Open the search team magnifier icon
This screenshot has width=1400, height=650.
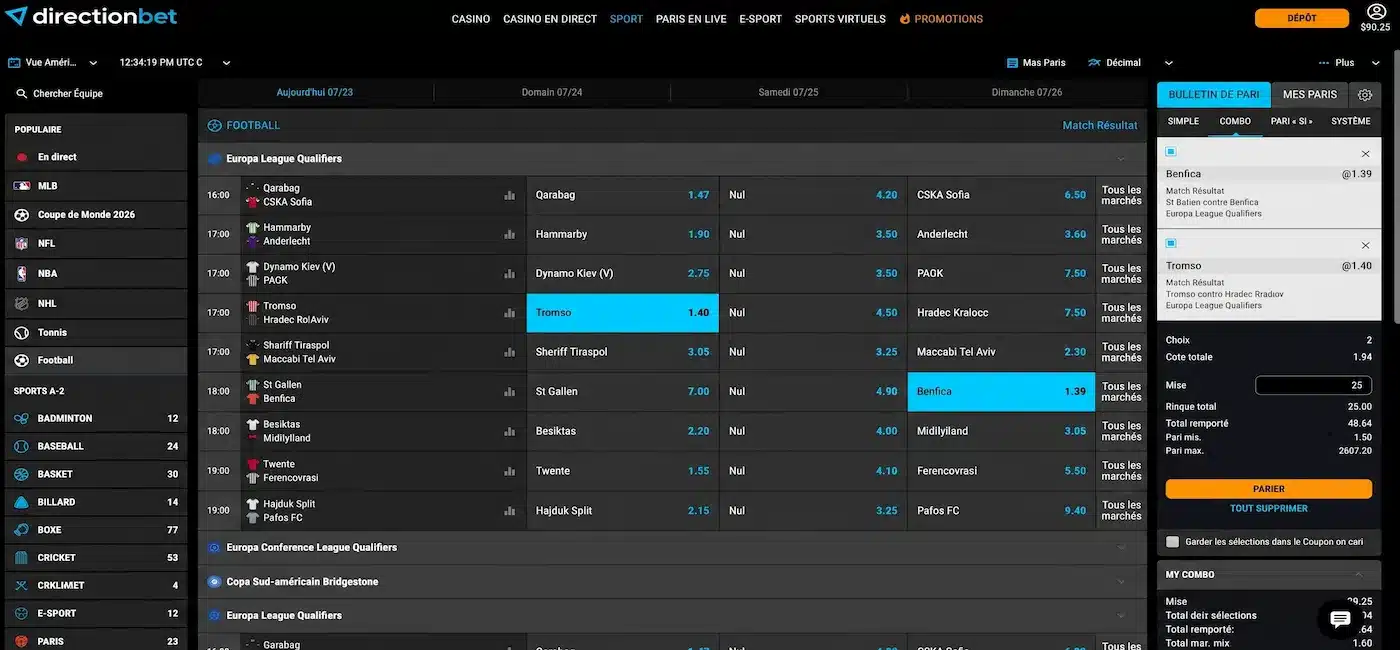point(21,94)
